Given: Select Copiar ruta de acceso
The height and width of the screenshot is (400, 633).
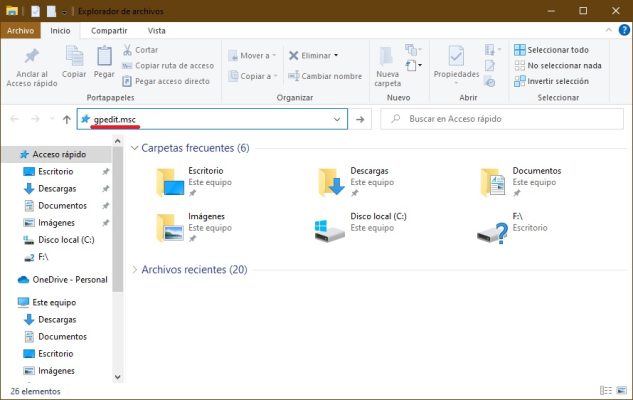Looking at the screenshot, I should tap(168, 65).
